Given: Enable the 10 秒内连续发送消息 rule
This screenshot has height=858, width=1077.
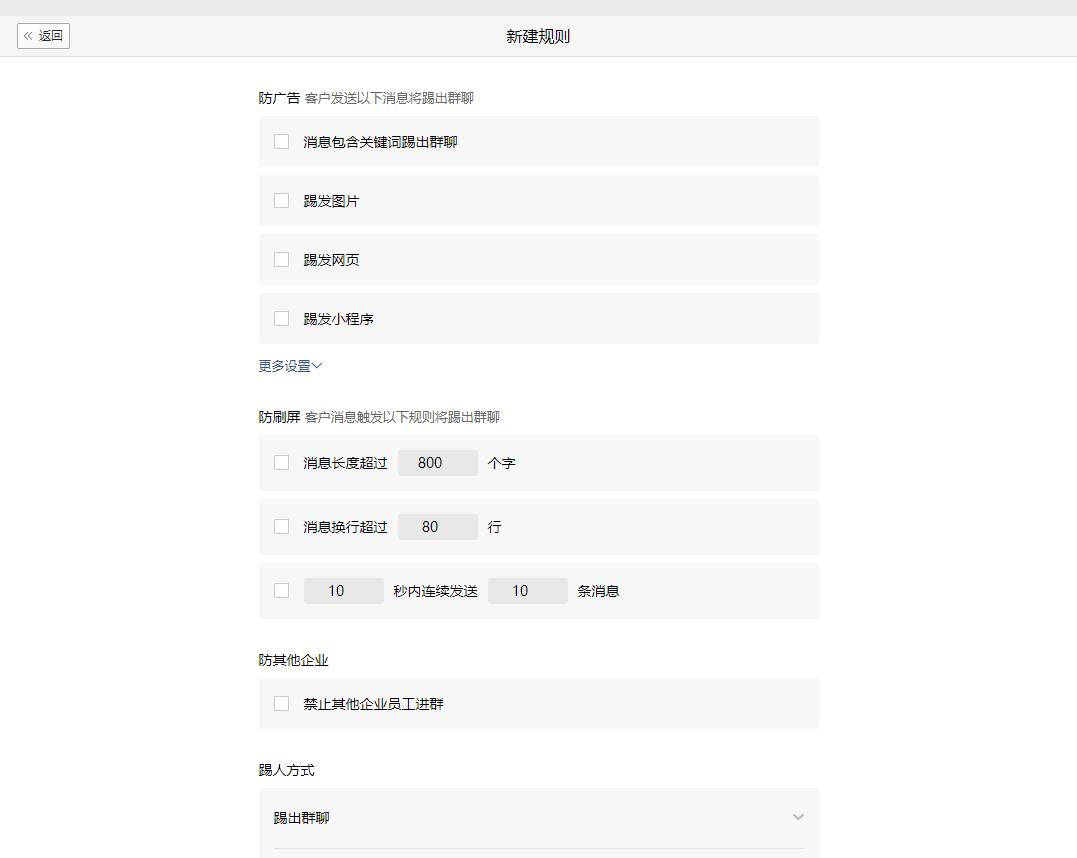Looking at the screenshot, I should (x=281, y=590).
